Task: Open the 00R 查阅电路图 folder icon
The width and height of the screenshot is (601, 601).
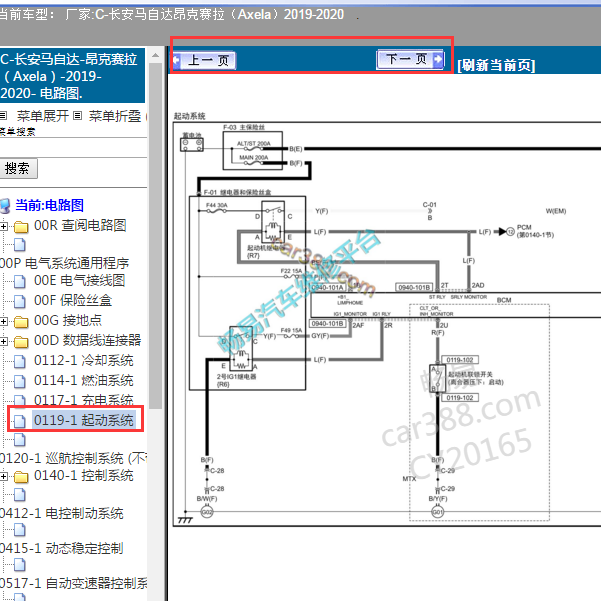Action: point(21,227)
